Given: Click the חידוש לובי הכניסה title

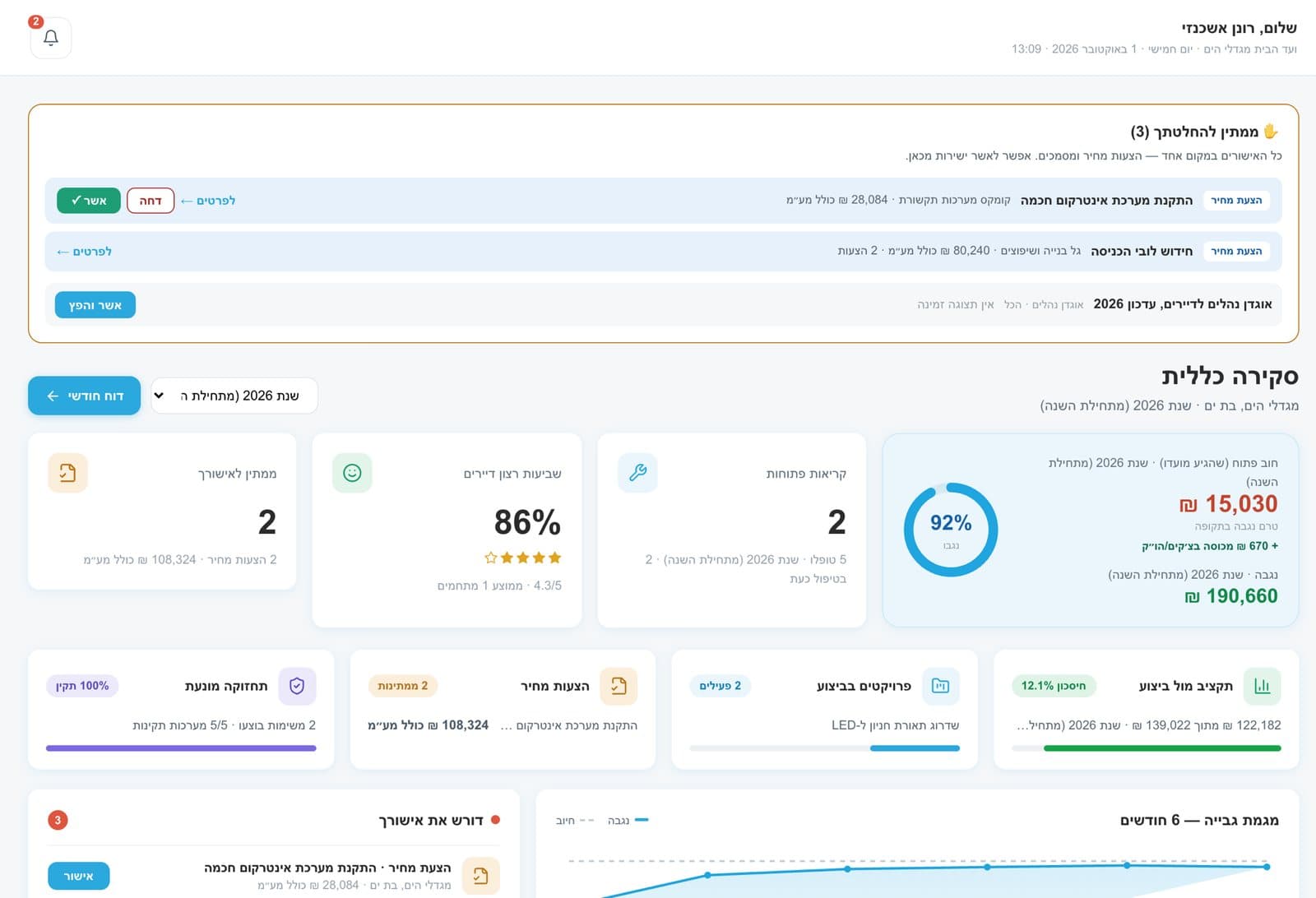Looking at the screenshot, I should pos(1142,252).
